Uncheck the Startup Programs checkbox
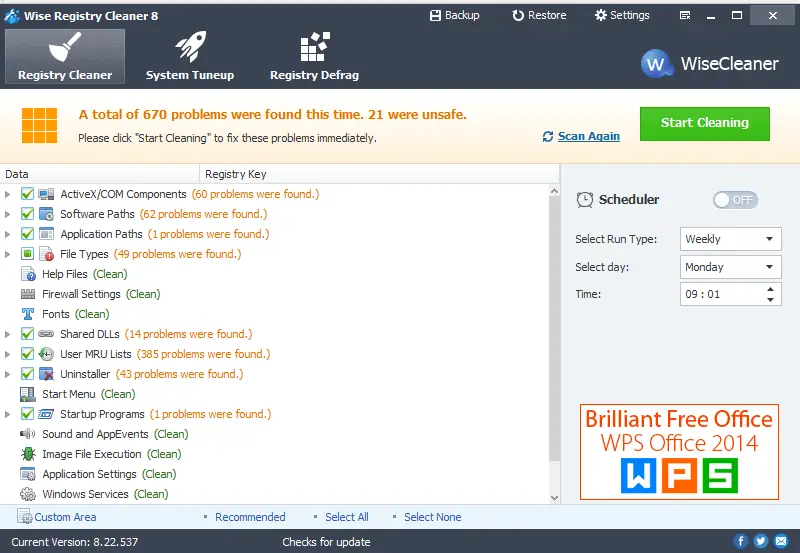Image resolution: width=800 pixels, height=553 pixels. [28, 414]
